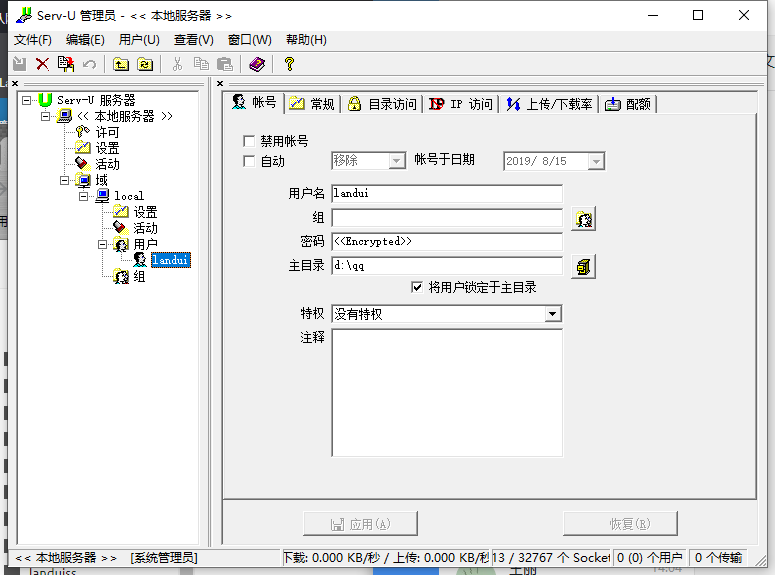Screen dimensions: 775x575
Task: Click into the 用户名 field
Action: (447, 193)
